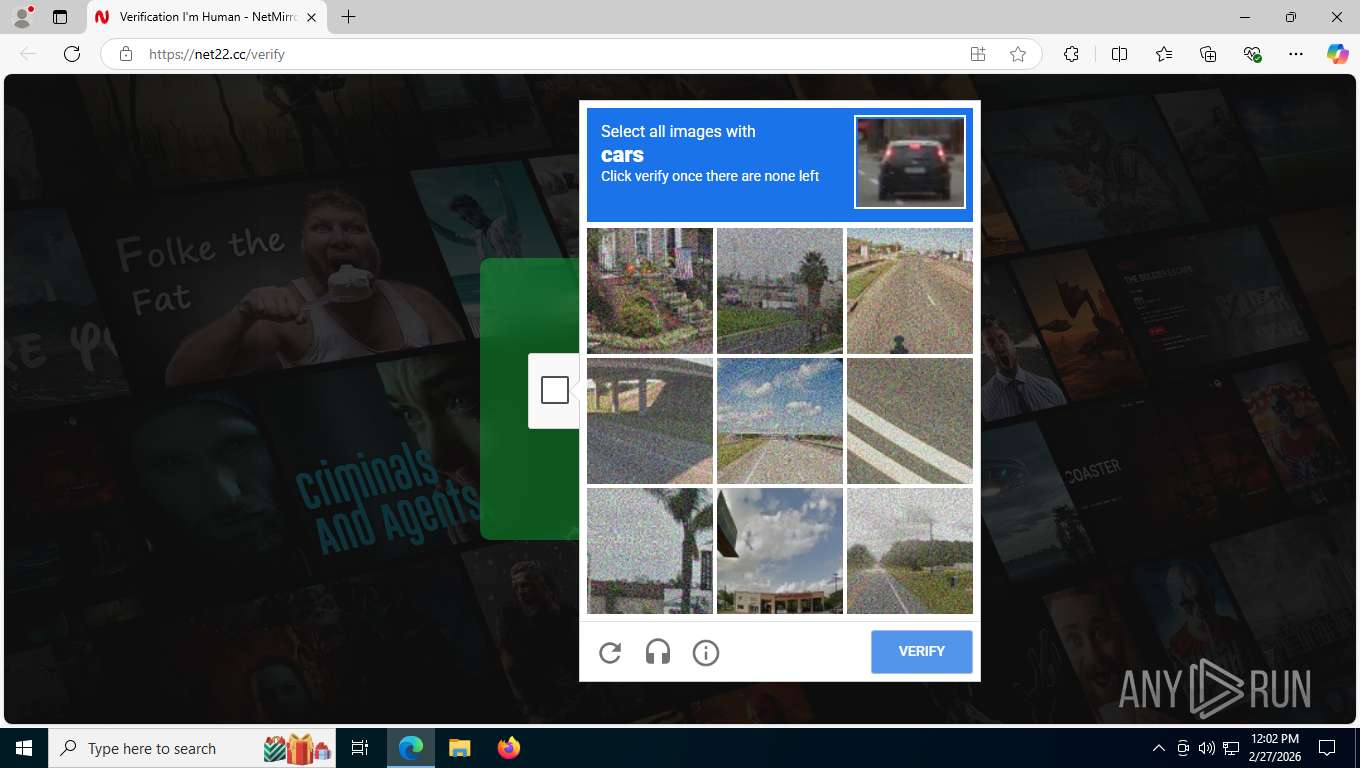Screen dimensions: 1360x768
Task: Open captcha help information icon
Action: pos(706,653)
